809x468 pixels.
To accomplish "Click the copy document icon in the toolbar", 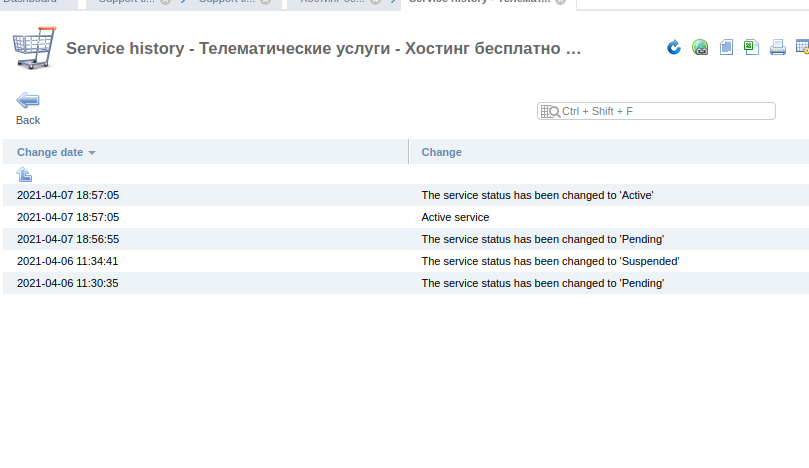I will [726, 47].
